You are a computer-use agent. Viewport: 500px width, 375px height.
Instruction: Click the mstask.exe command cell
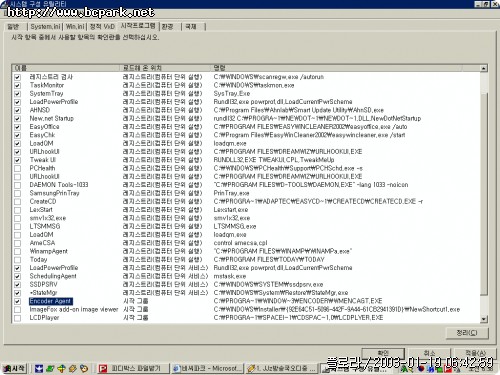[230, 276]
